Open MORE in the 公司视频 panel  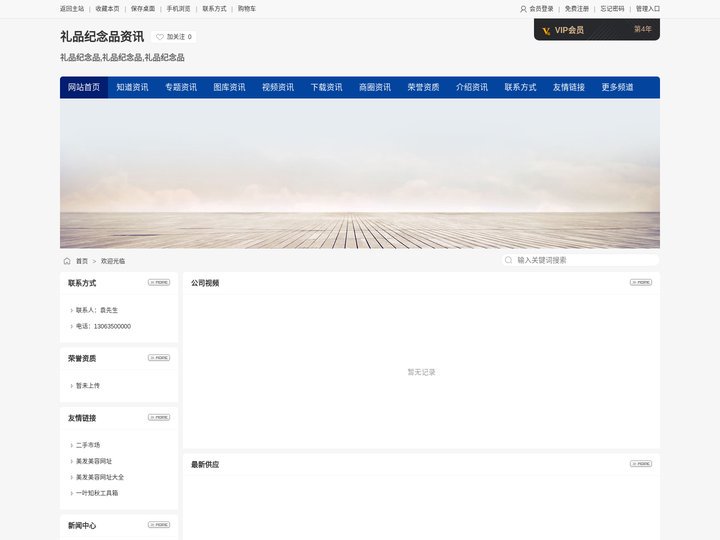(x=641, y=282)
